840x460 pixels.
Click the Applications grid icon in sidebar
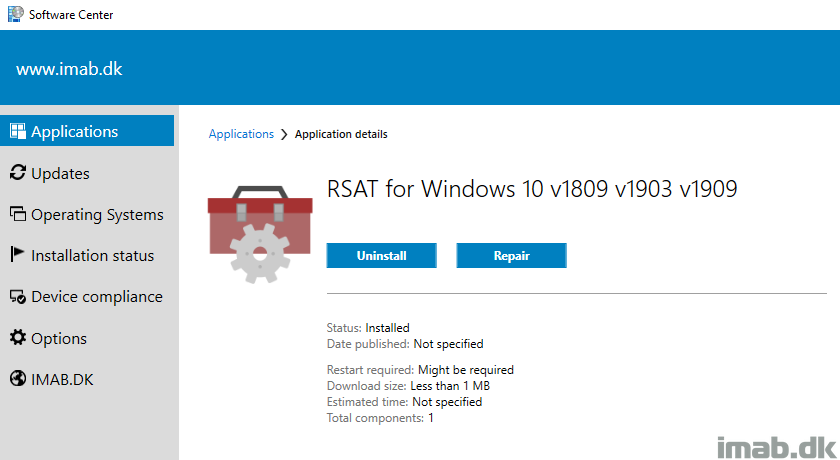pyautogui.click(x=18, y=131)
